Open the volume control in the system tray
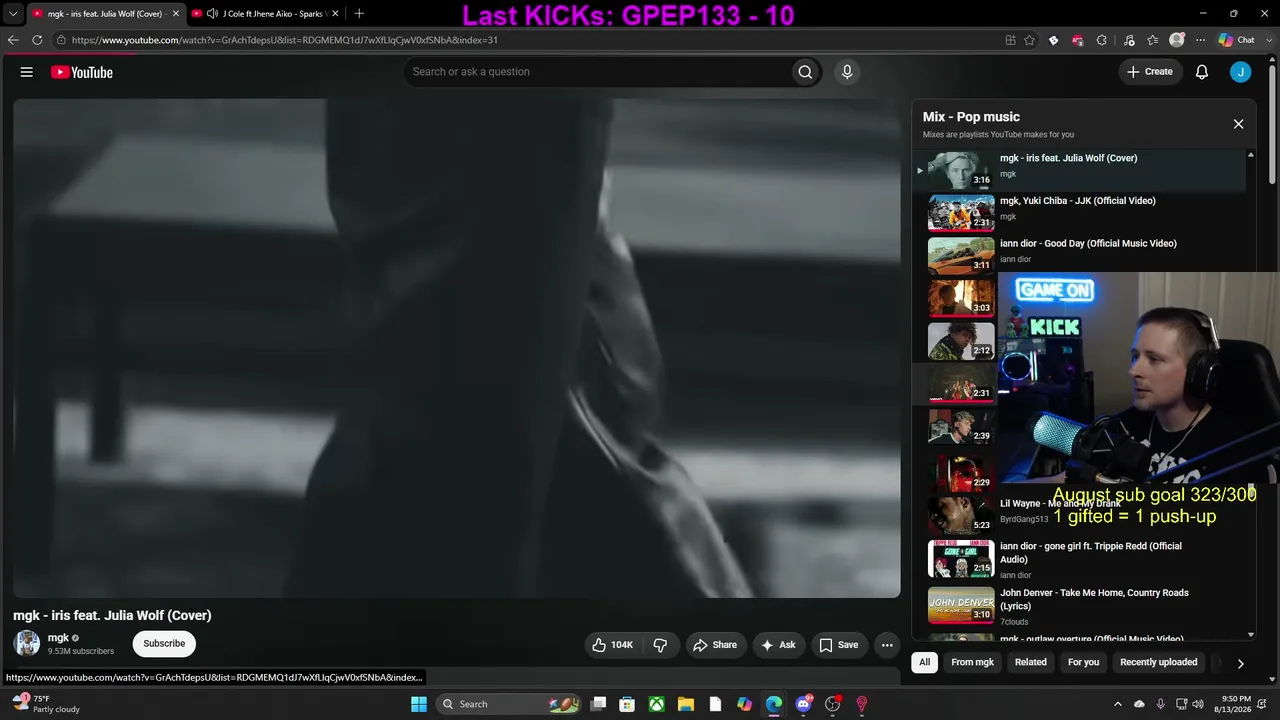1280x720 pixels. coord(1198,704)
